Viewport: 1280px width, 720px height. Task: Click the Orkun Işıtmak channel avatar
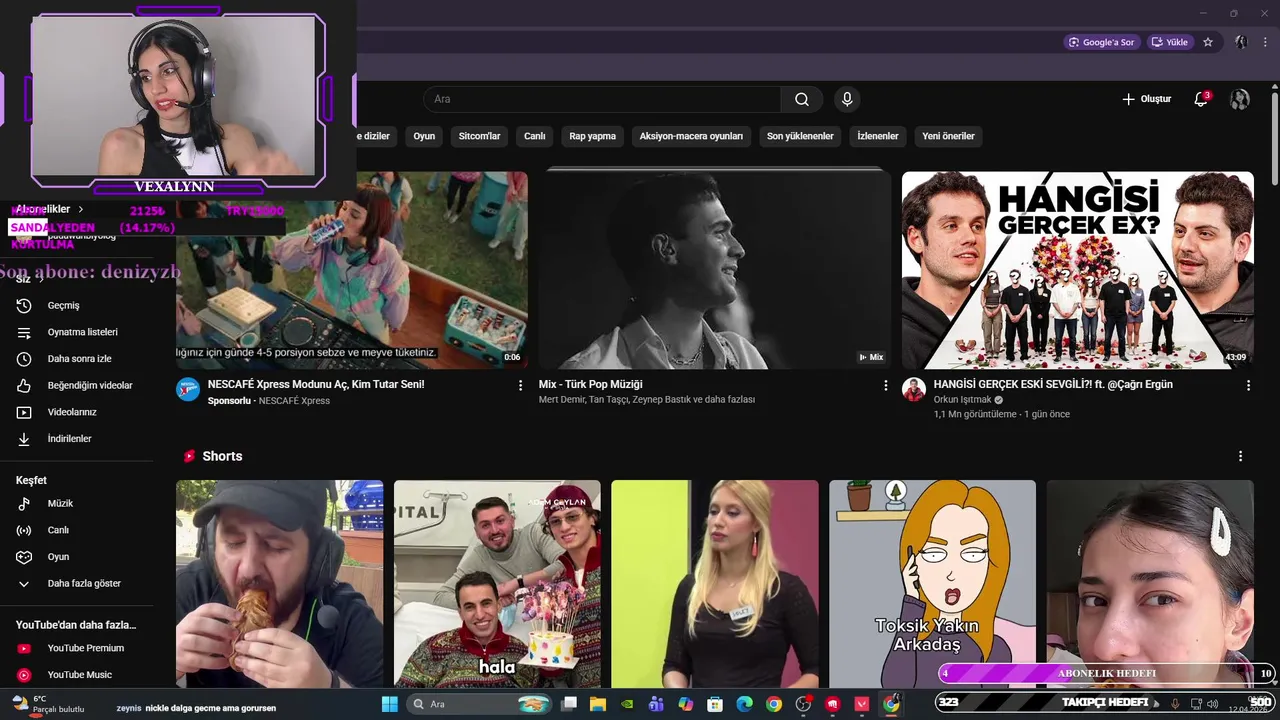pos(914,389)
